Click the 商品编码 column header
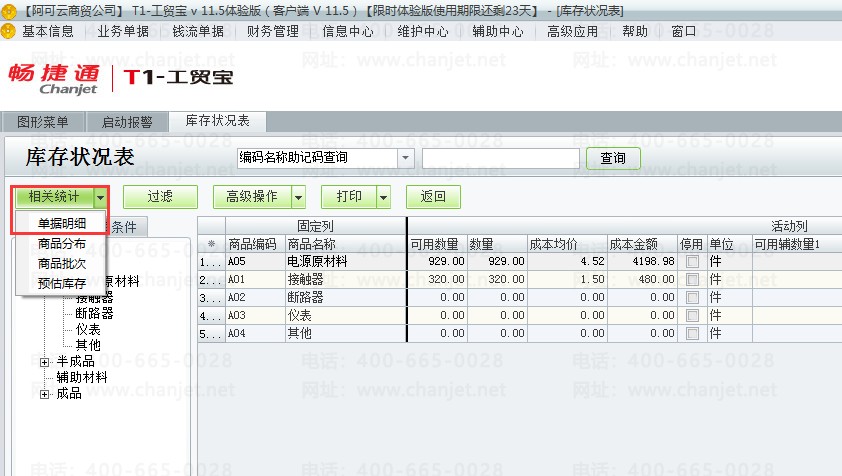Viewport: 842px width, 476px height. 255,244
